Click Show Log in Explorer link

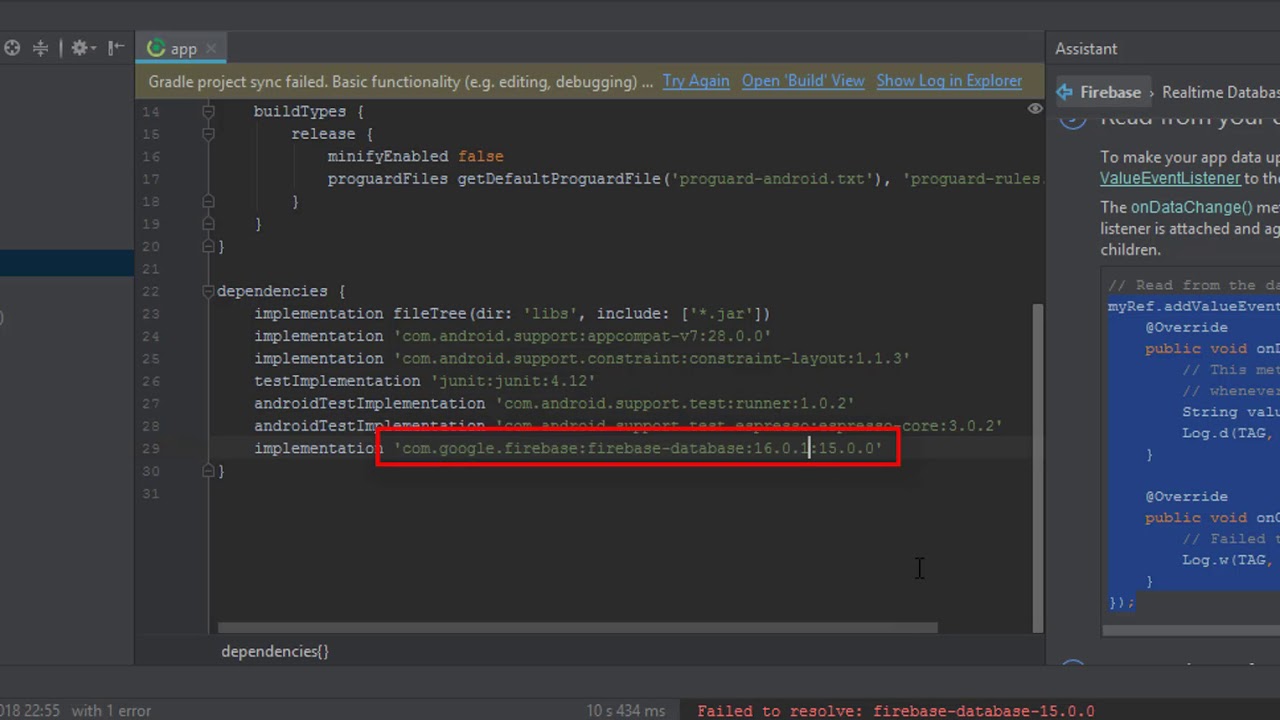[949, 81]
